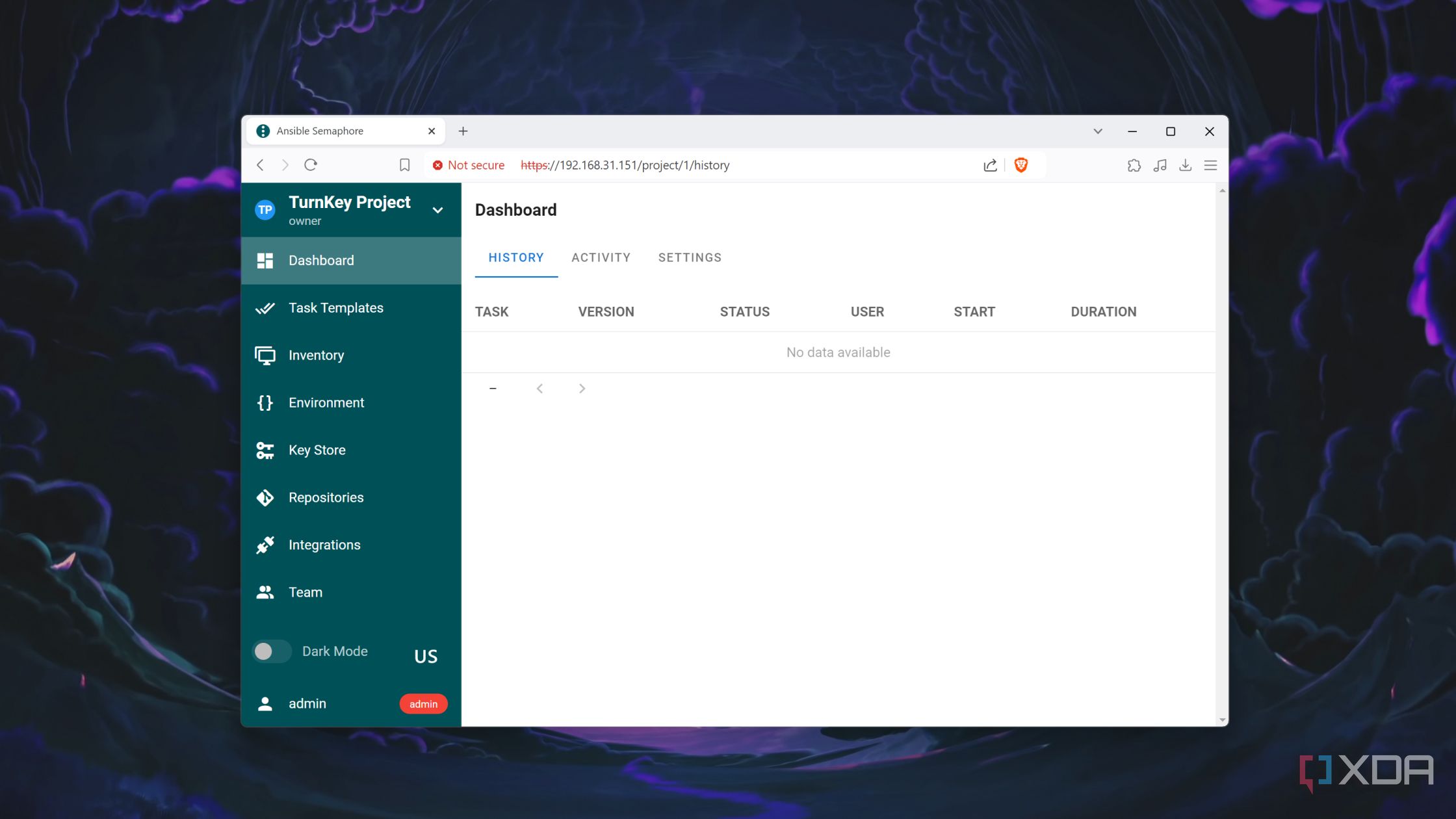Screen dimensions: 1456x819
Task: Select Task Templates in the sidebar
Action: point(335,307)
